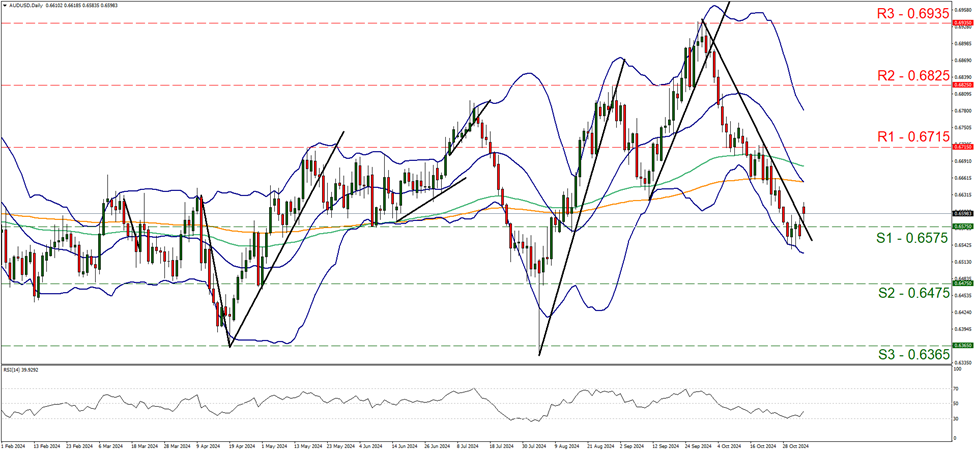Click the arrow before AUDUSD,Daily title
This screenshot has width=975, height=452.
pyautogui.click(x=5, y=5)
